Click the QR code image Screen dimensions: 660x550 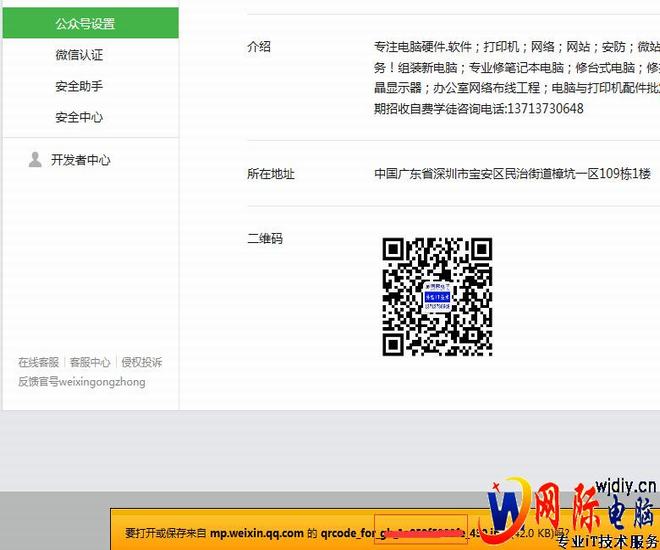tap(438, 297)
